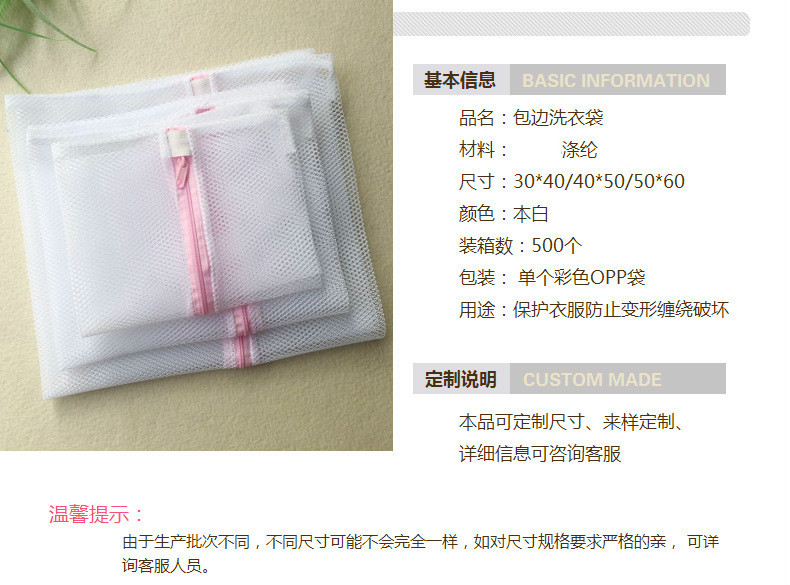Screen dimensions: 790x585
Task: Click the color line 颜色：本白
Action: pyautogui.click(x=503, y=214)
